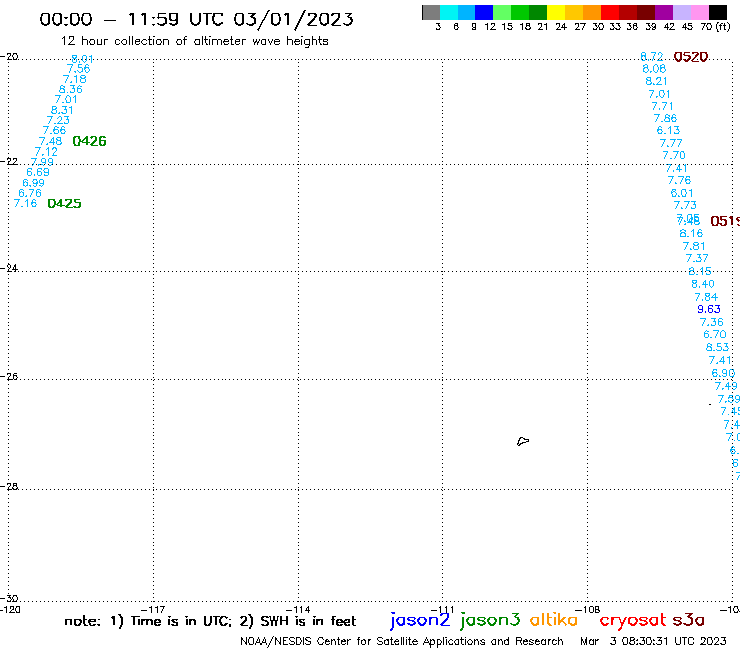Screen dimensions: 740x650
Task: Click the "-114" longitude axis label
Action: point(298,609)
